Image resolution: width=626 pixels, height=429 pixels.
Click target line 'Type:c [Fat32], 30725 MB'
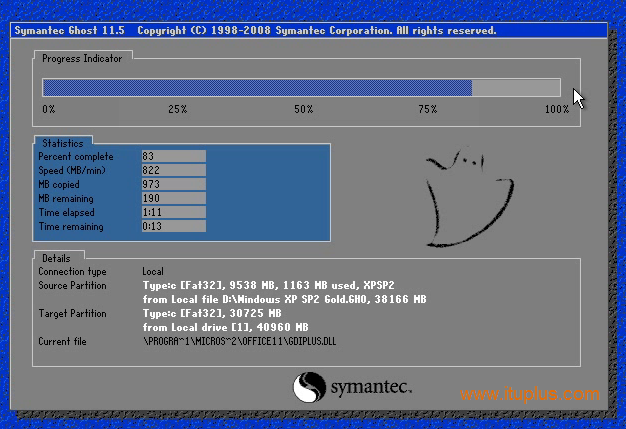pos(212,313)
